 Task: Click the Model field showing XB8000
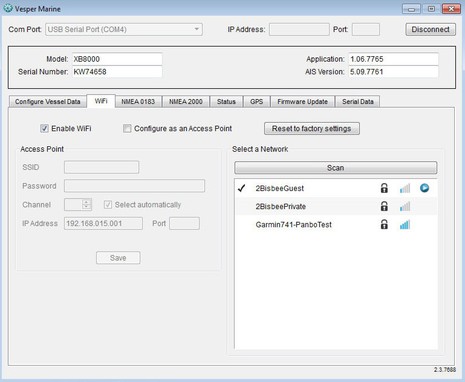pos(117,59)
